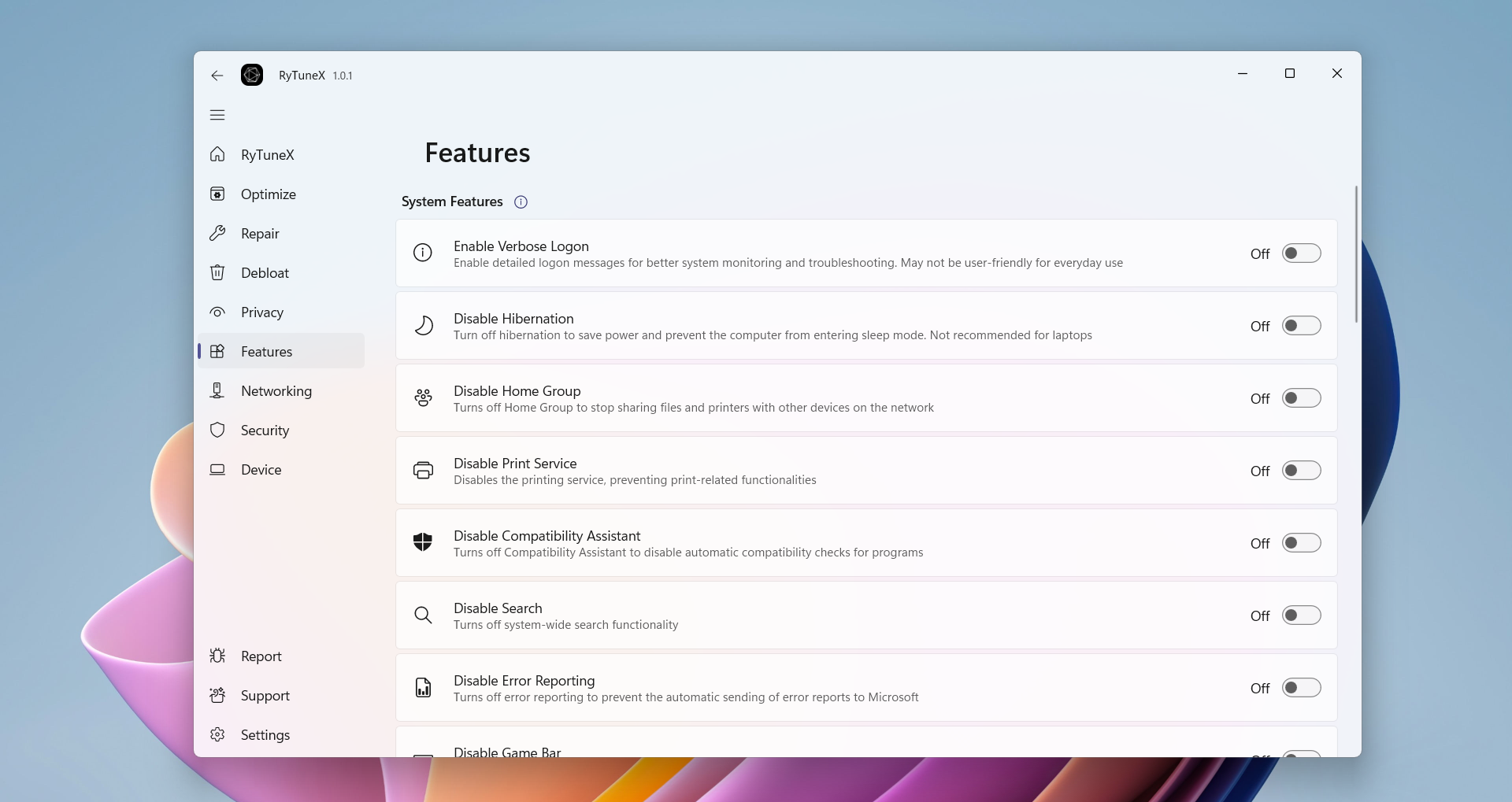Open the Settings page label
The width and height of the screenshot is (1512, 802).
[x=265, y=735]
